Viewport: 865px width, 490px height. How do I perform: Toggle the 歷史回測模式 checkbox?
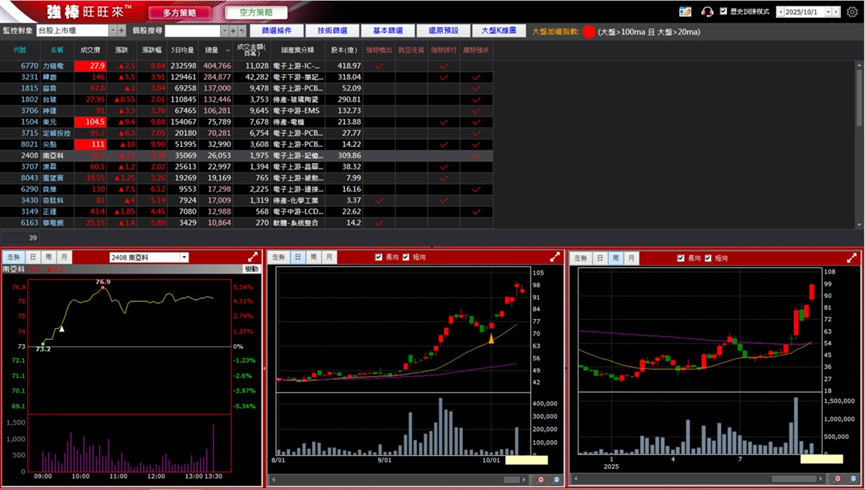(724, 12)
